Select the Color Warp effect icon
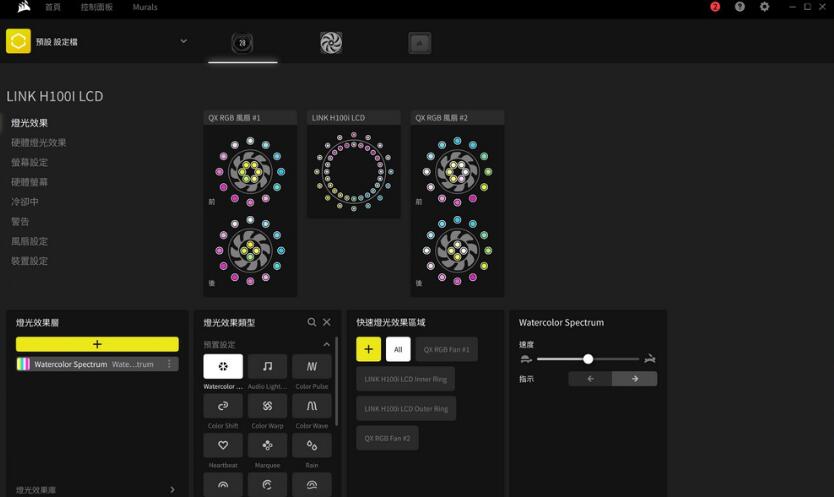The image size is (834, 497). click(x=267, y=405)
